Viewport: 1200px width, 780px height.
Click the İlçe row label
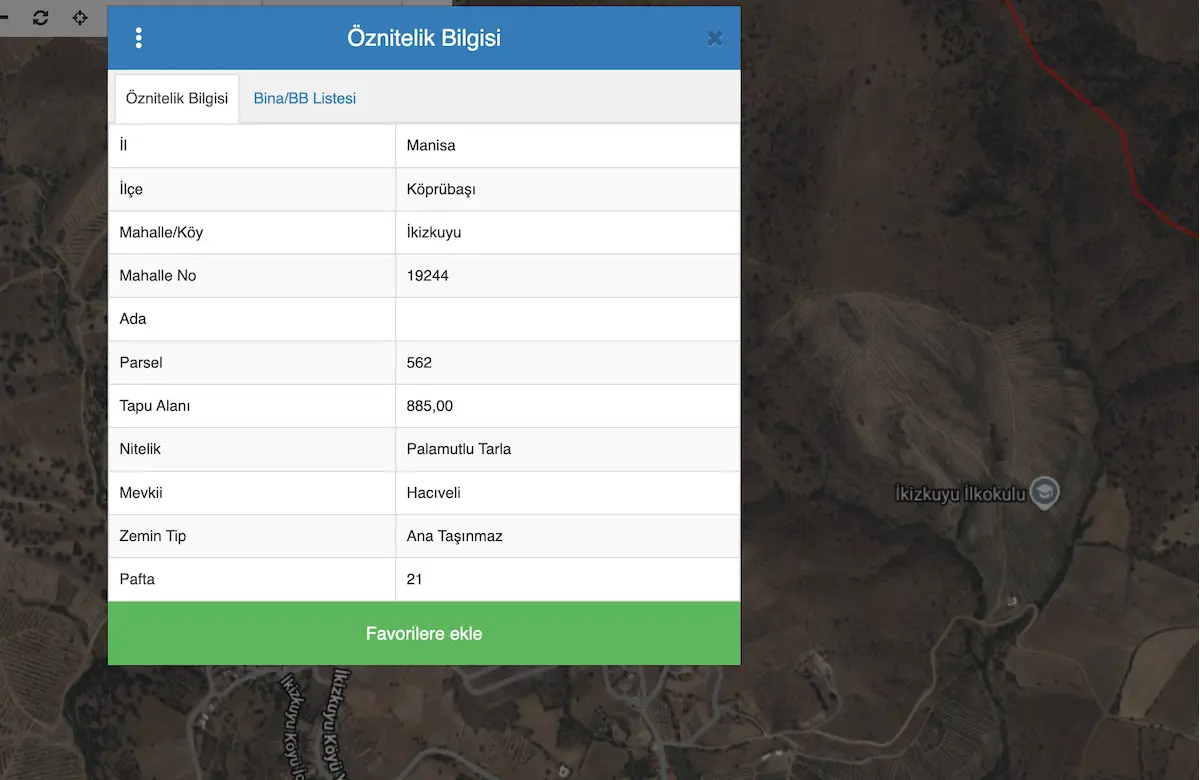pyautogui.click(x=131, y=189)
